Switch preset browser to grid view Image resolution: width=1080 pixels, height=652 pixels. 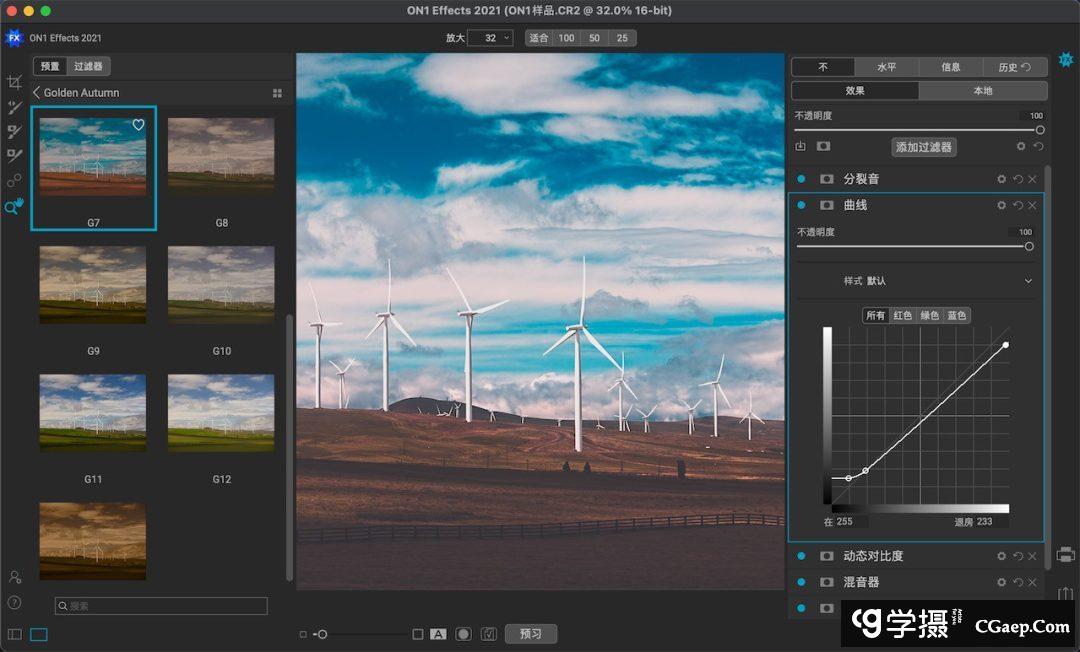pos(277,93)
